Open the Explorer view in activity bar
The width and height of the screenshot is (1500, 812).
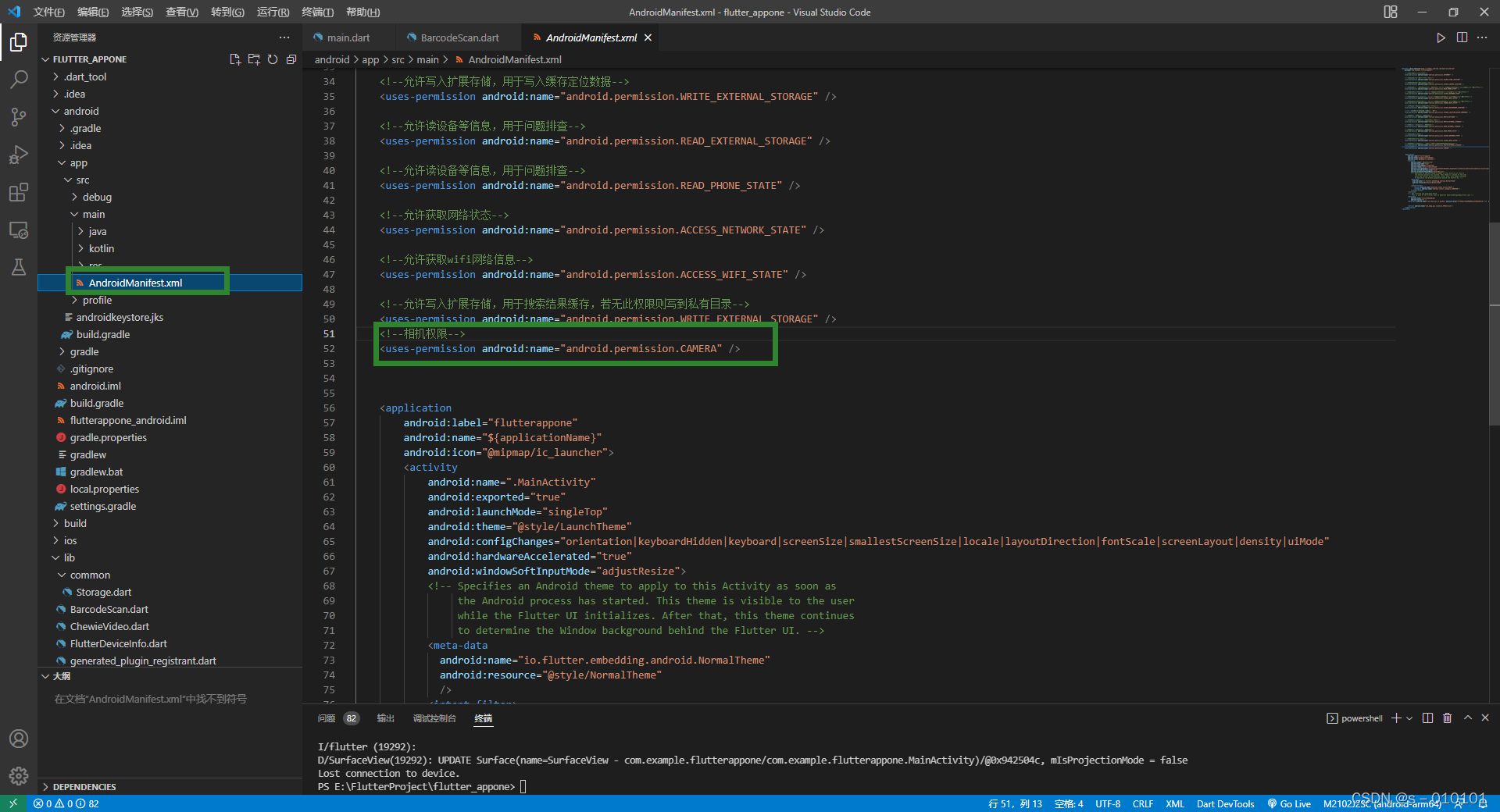pos(19,41)
